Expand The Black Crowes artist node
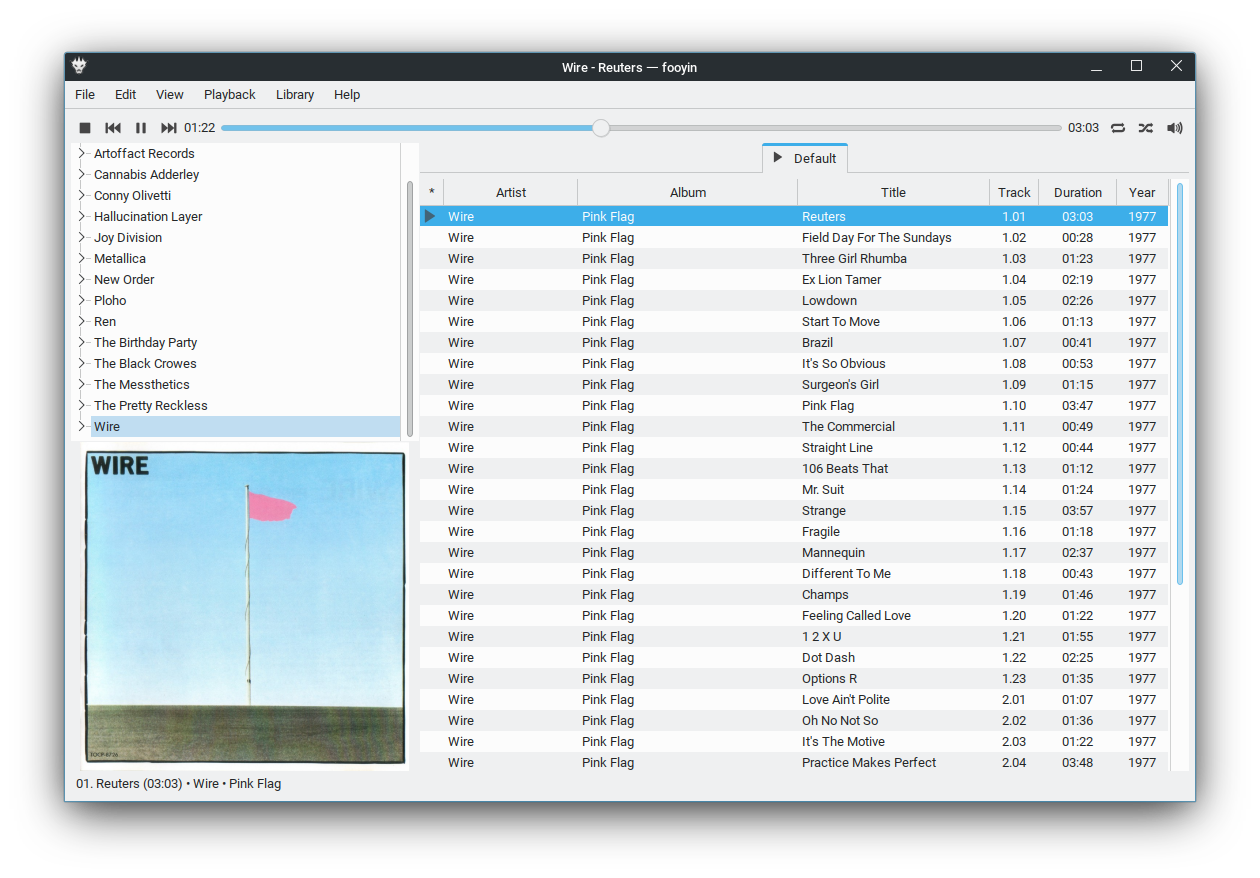 tap(82, 364)
